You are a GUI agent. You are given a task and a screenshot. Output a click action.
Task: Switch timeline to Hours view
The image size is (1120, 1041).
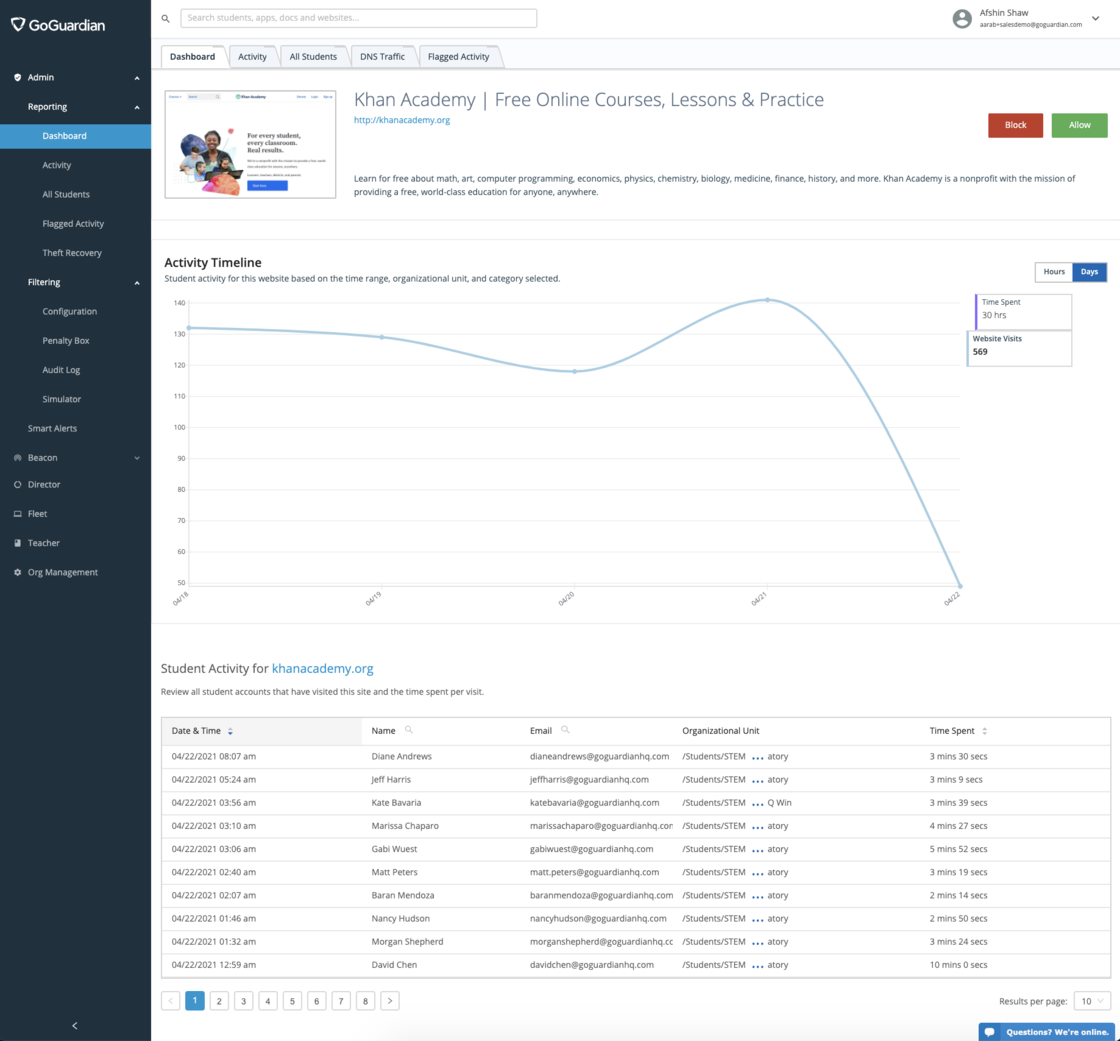tap(1054, 272)
